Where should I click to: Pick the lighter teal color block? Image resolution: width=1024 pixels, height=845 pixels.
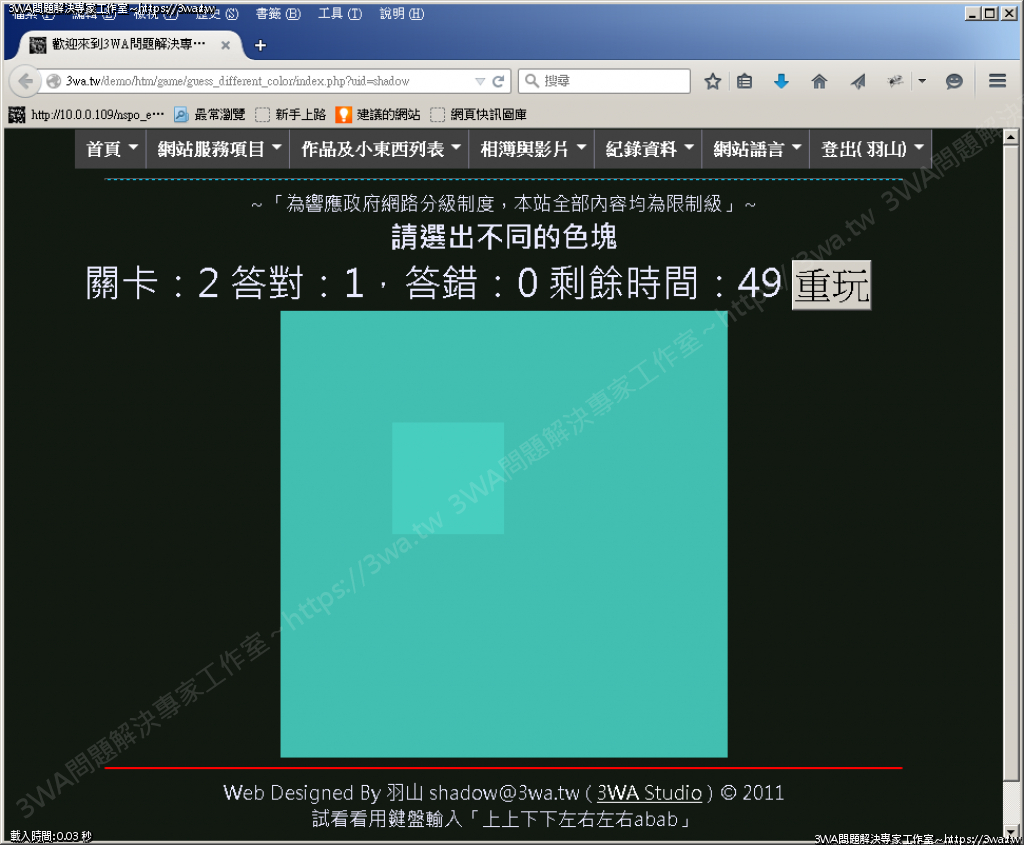click(x=448, y=478)
